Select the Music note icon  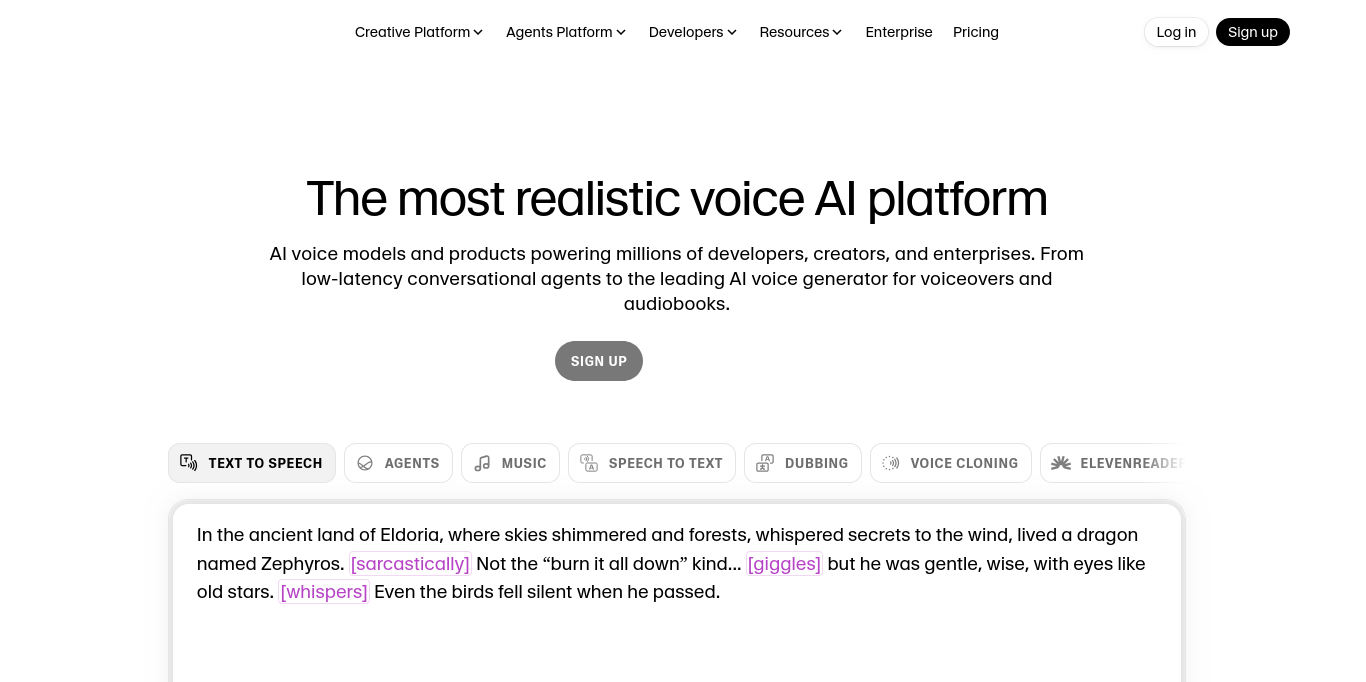tap(482, 463)
